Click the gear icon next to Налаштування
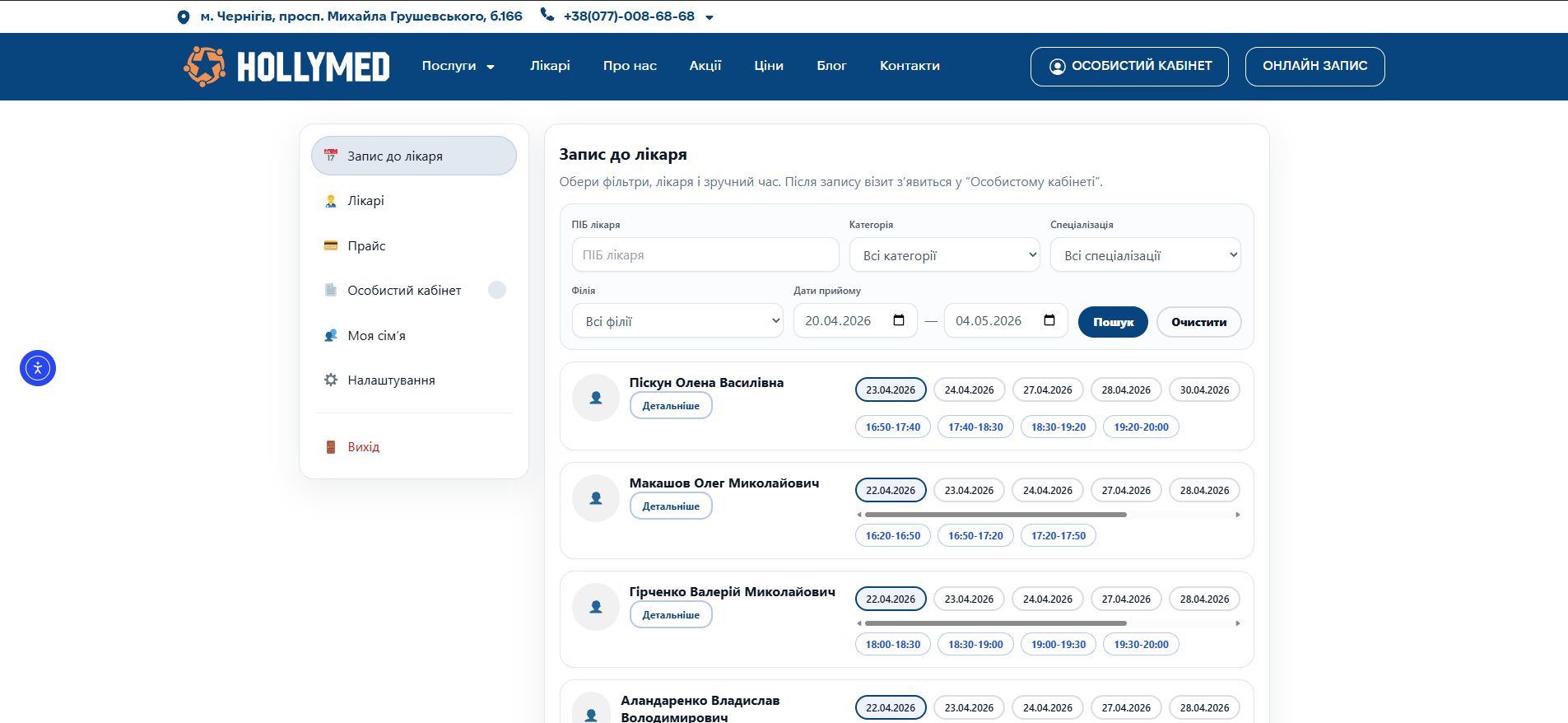 click(x=331, y=380)
